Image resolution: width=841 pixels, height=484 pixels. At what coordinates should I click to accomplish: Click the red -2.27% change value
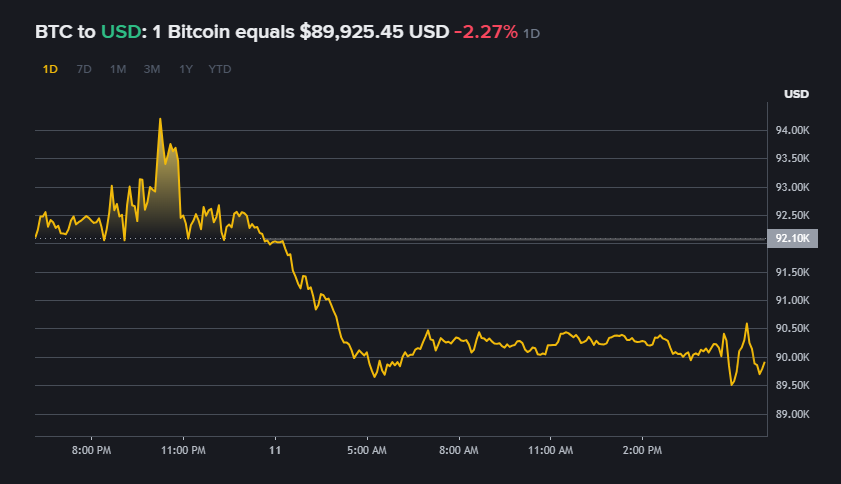coord(486,32)
